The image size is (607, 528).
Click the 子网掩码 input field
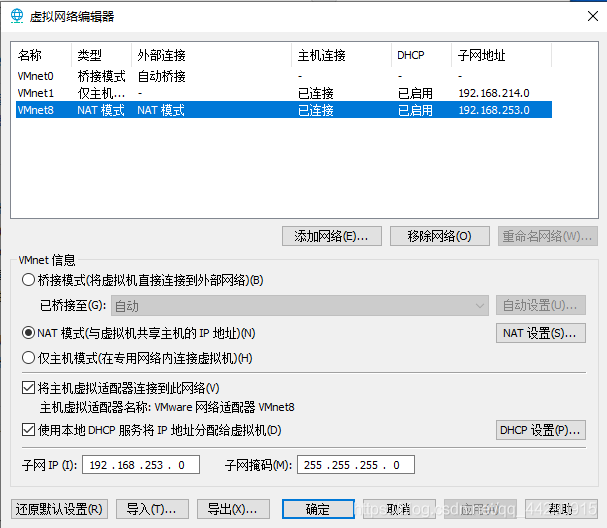pos(356,465)
